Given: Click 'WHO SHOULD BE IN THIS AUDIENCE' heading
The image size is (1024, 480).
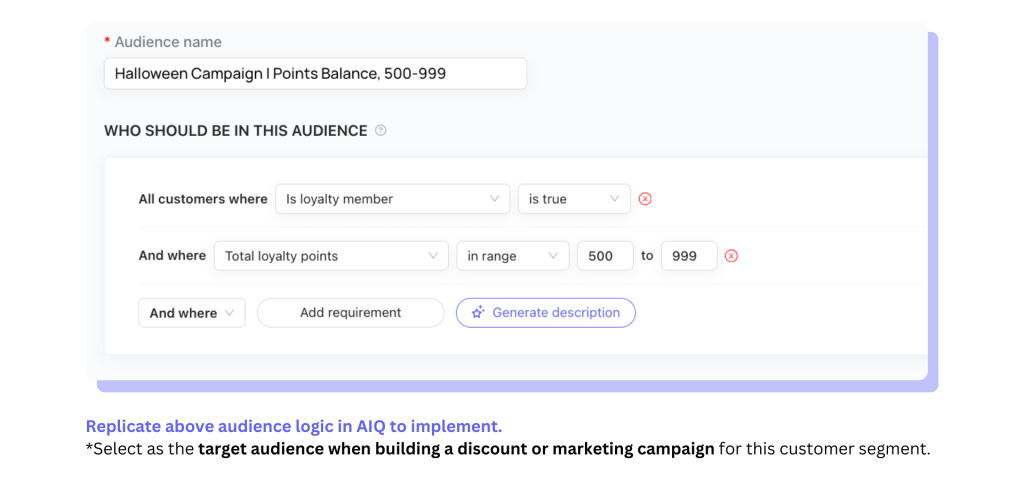Looking at the screenshot, I should pos(236,131).
